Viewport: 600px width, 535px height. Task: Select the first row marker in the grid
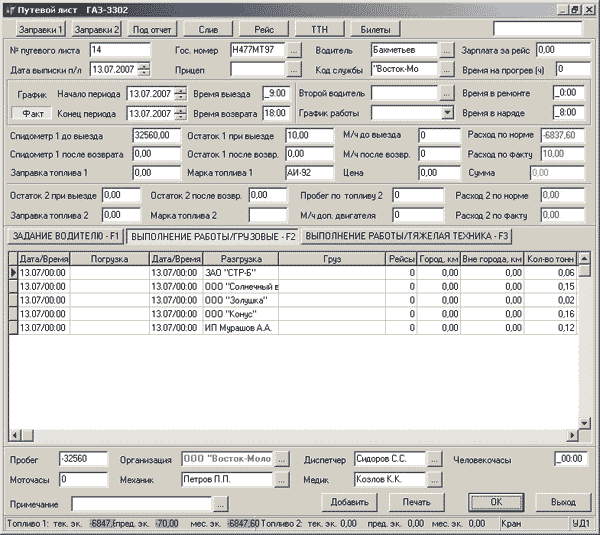[x=13, y=273]
